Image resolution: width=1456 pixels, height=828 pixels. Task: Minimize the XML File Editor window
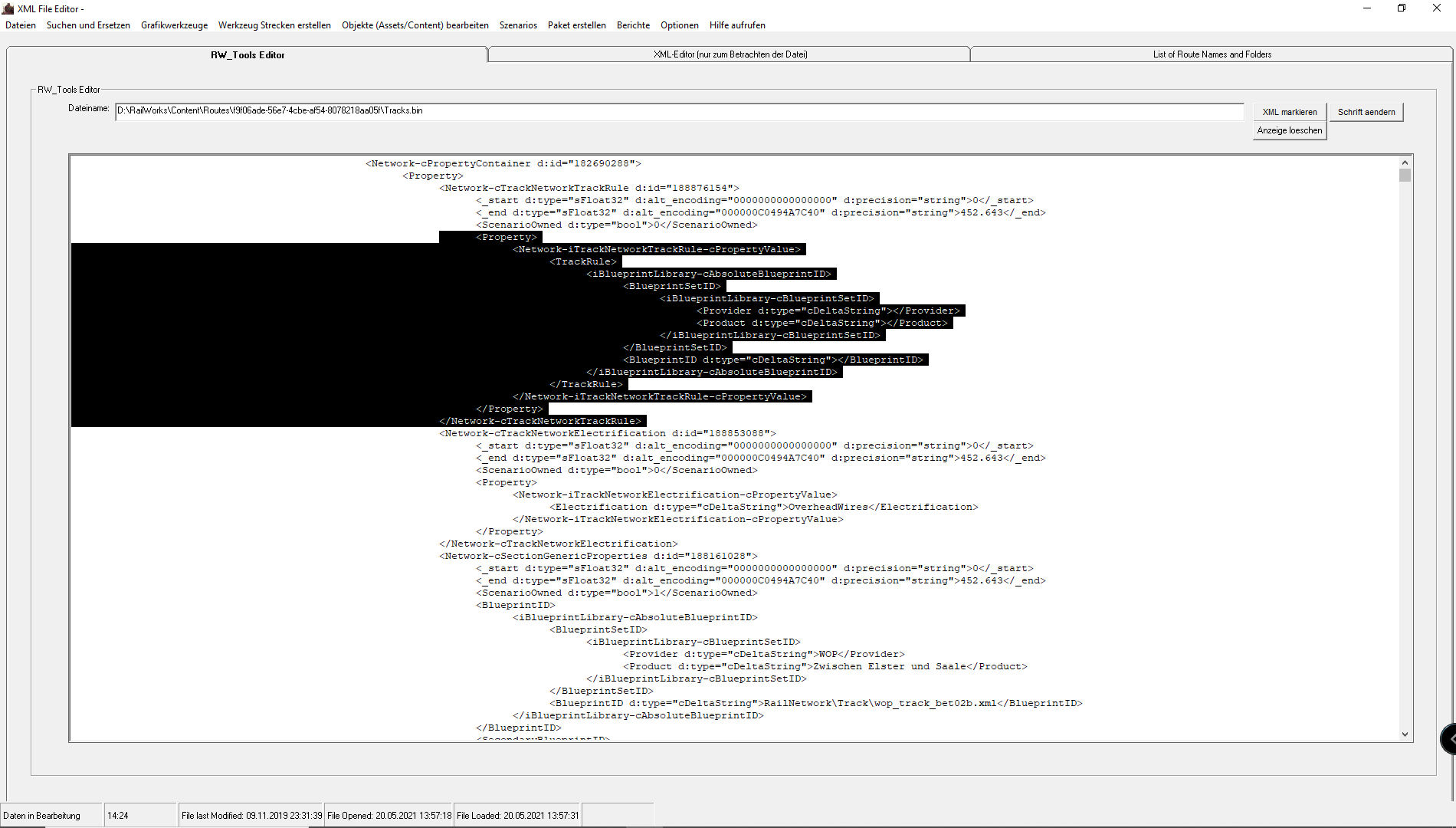coord(1366,8)
